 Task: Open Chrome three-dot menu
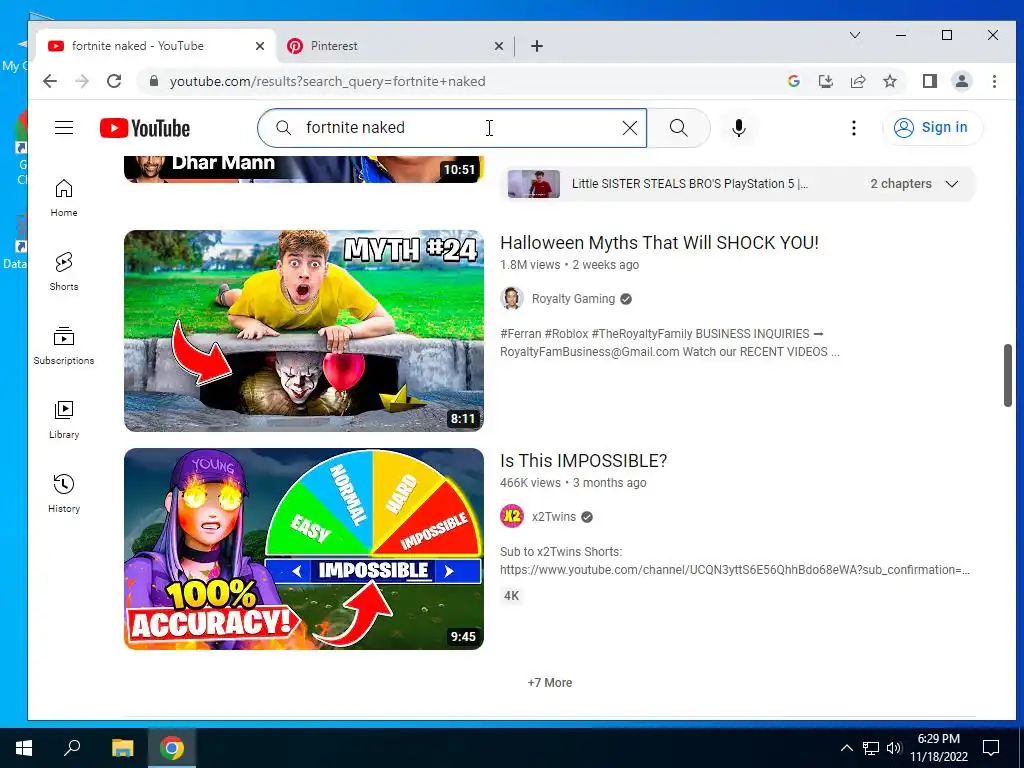point(994,81)
